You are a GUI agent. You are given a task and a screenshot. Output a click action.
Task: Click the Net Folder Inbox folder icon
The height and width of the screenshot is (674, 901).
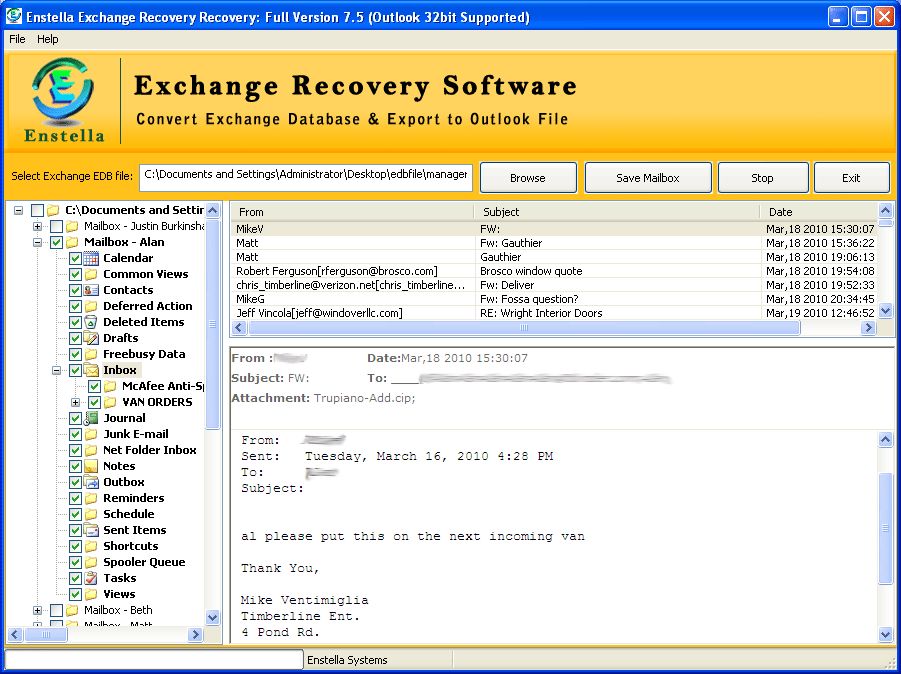tap(91, 450)
